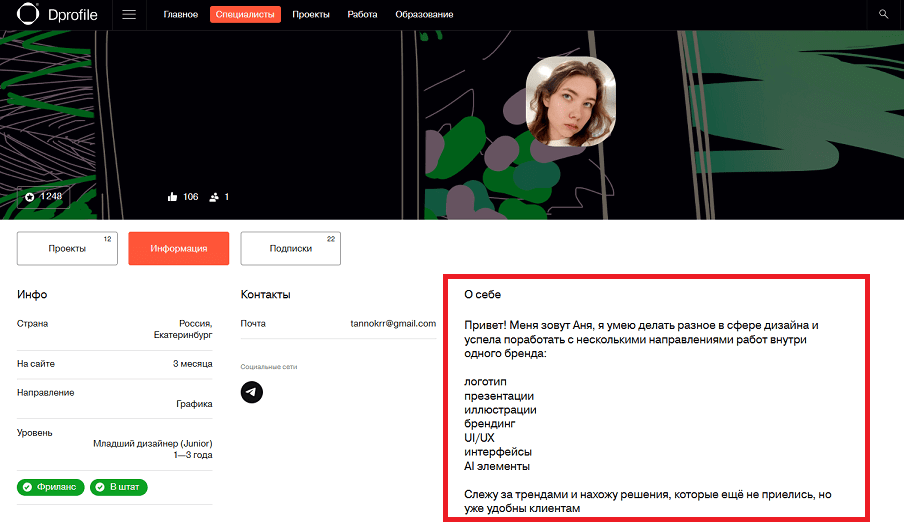Screen dimensions: 904x524
Task: Switch to the Информация tab
Action: pyautogui.click(x=179, y=248)
